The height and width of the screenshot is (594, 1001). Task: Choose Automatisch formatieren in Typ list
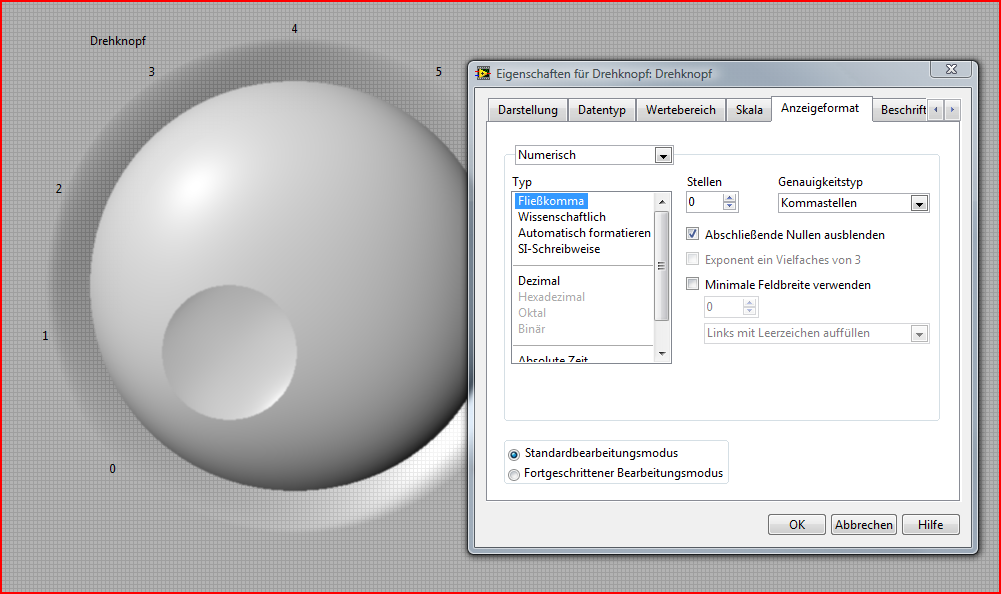point(584,233)
